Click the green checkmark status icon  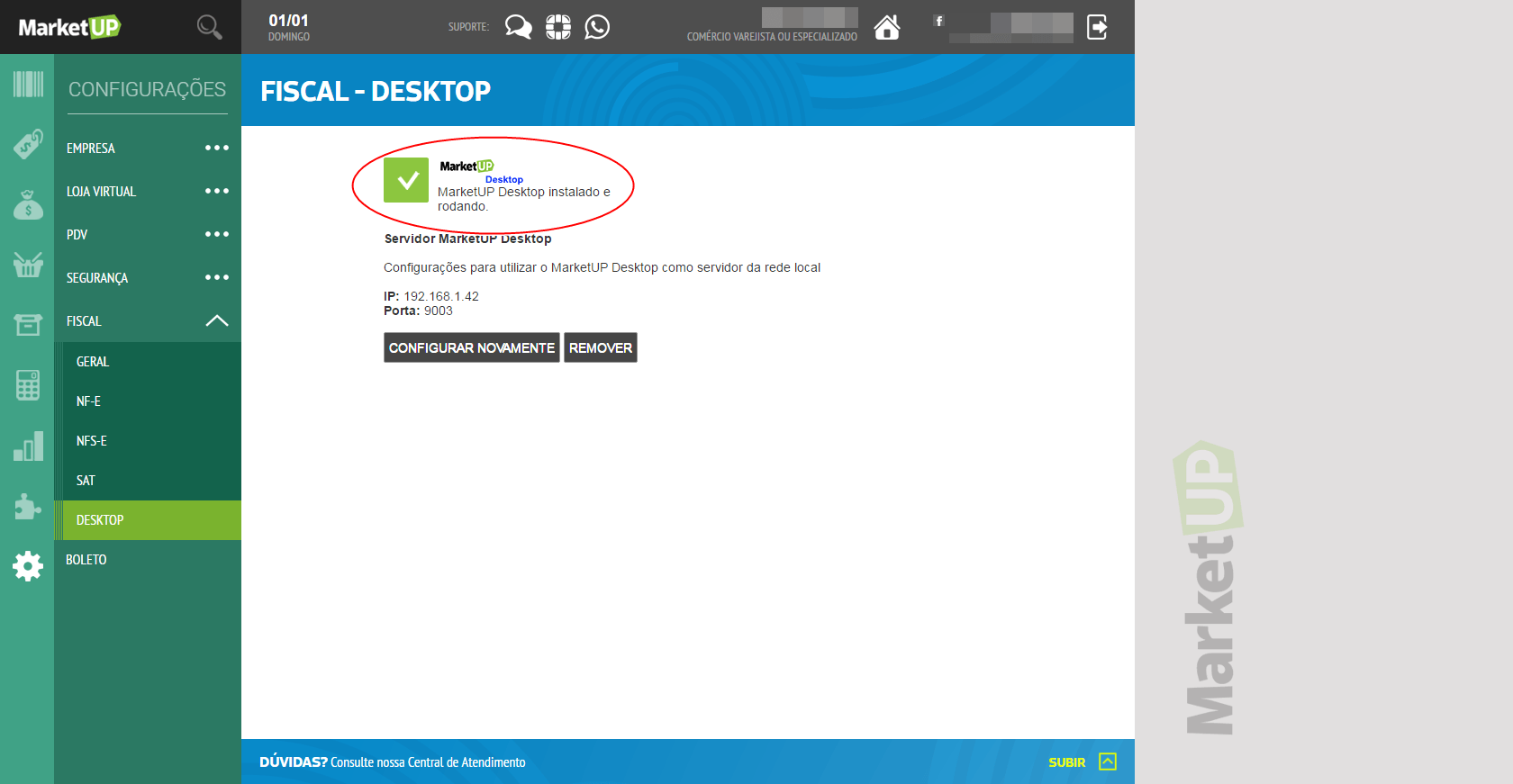point(406,180)
